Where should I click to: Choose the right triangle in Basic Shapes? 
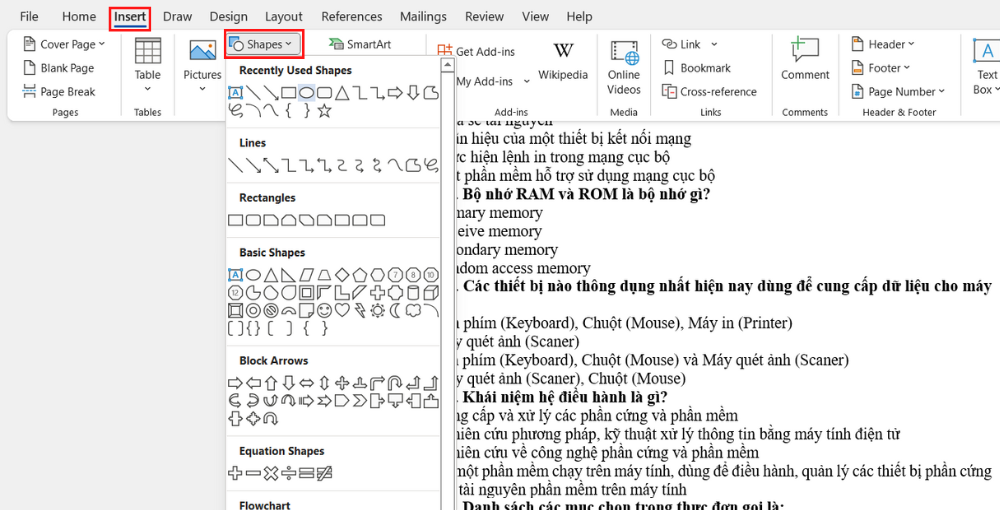click(x=289, y=275)
